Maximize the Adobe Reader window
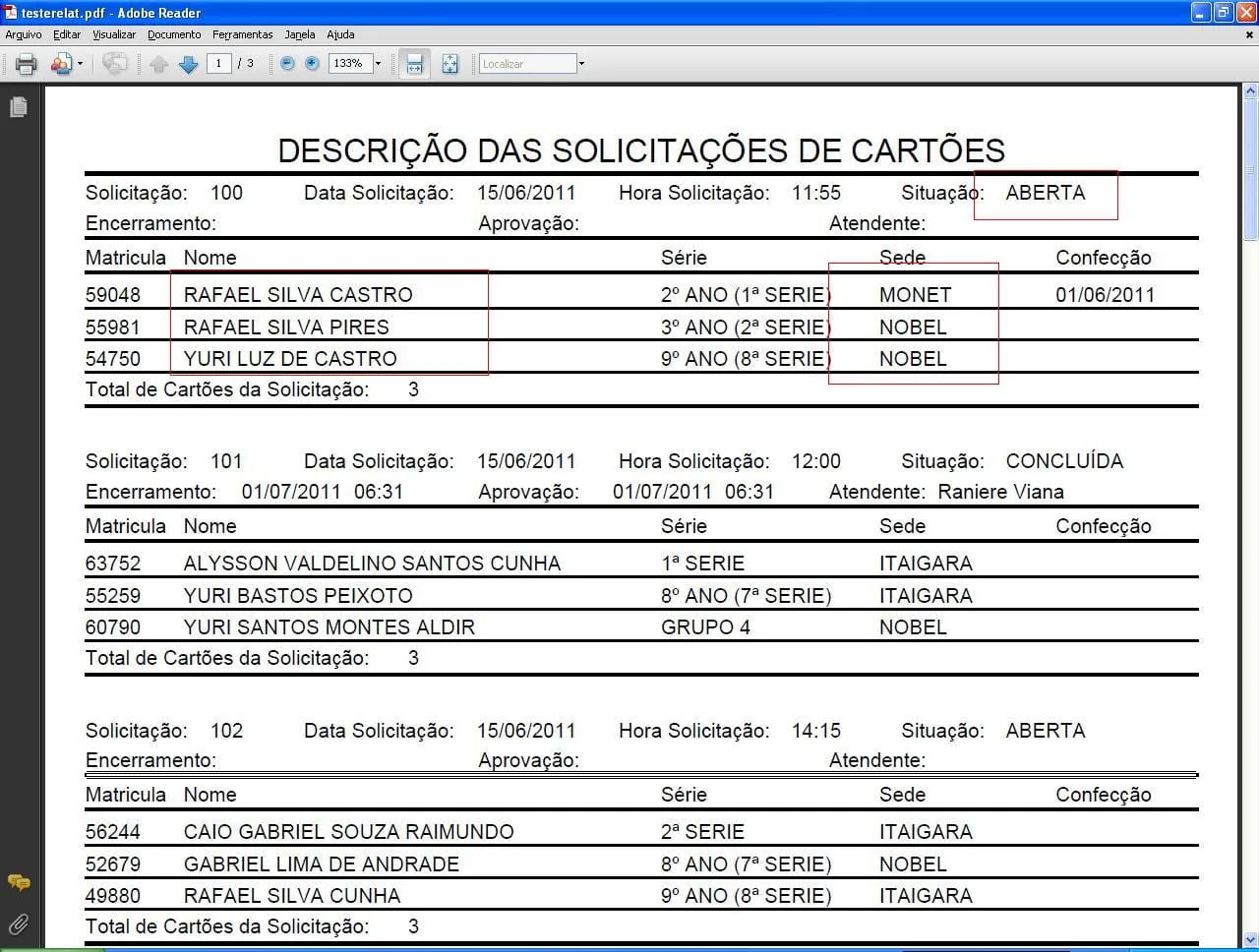 pos(1223,13)
